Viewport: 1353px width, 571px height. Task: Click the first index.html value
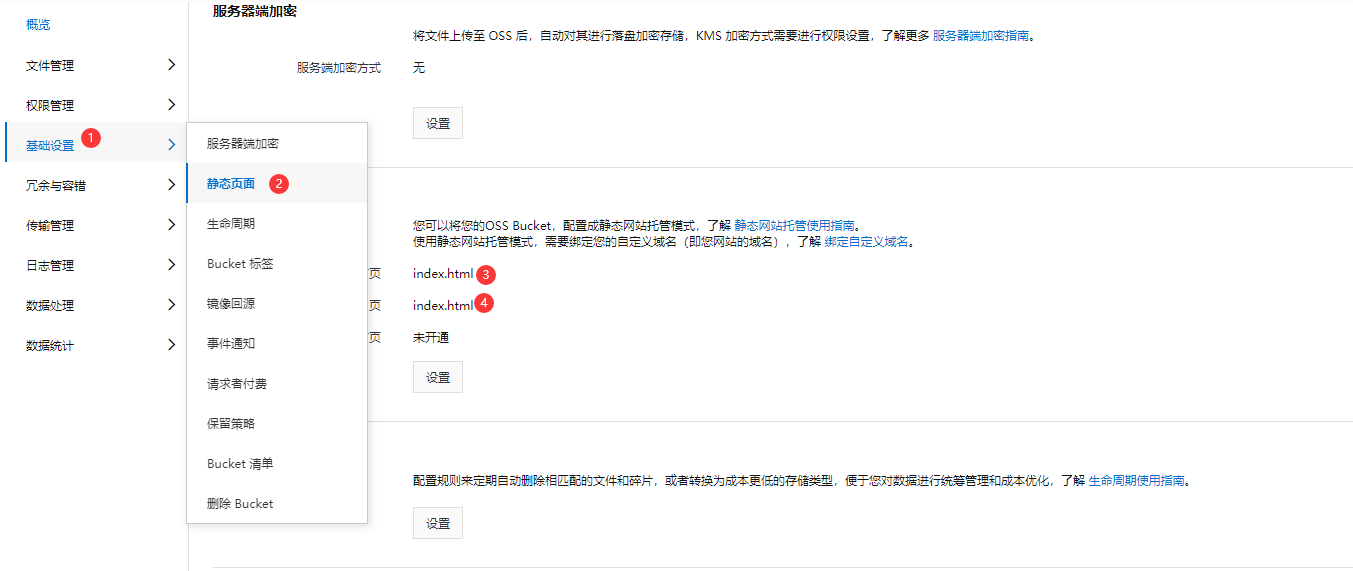pyautogui.click(x=443, y=274)
